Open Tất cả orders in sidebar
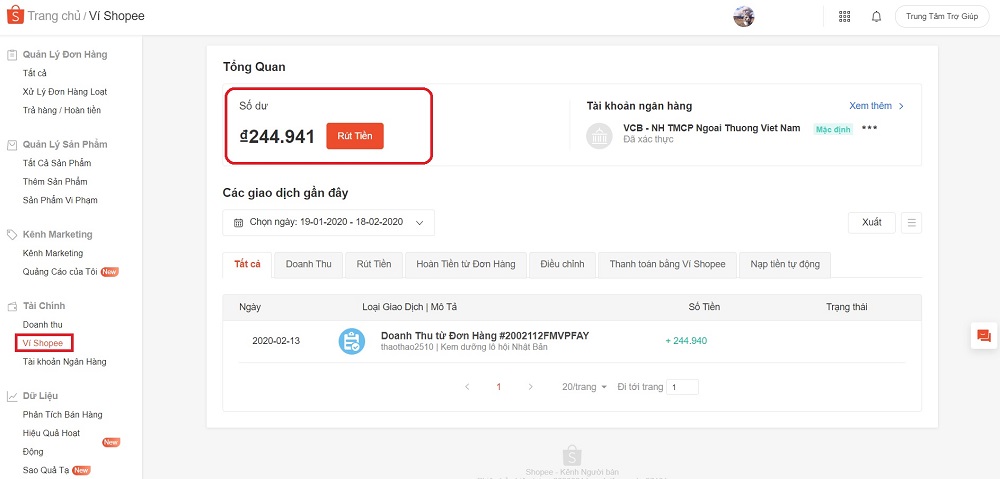This screenshot has height=479, width=1000. coord(35,73)
